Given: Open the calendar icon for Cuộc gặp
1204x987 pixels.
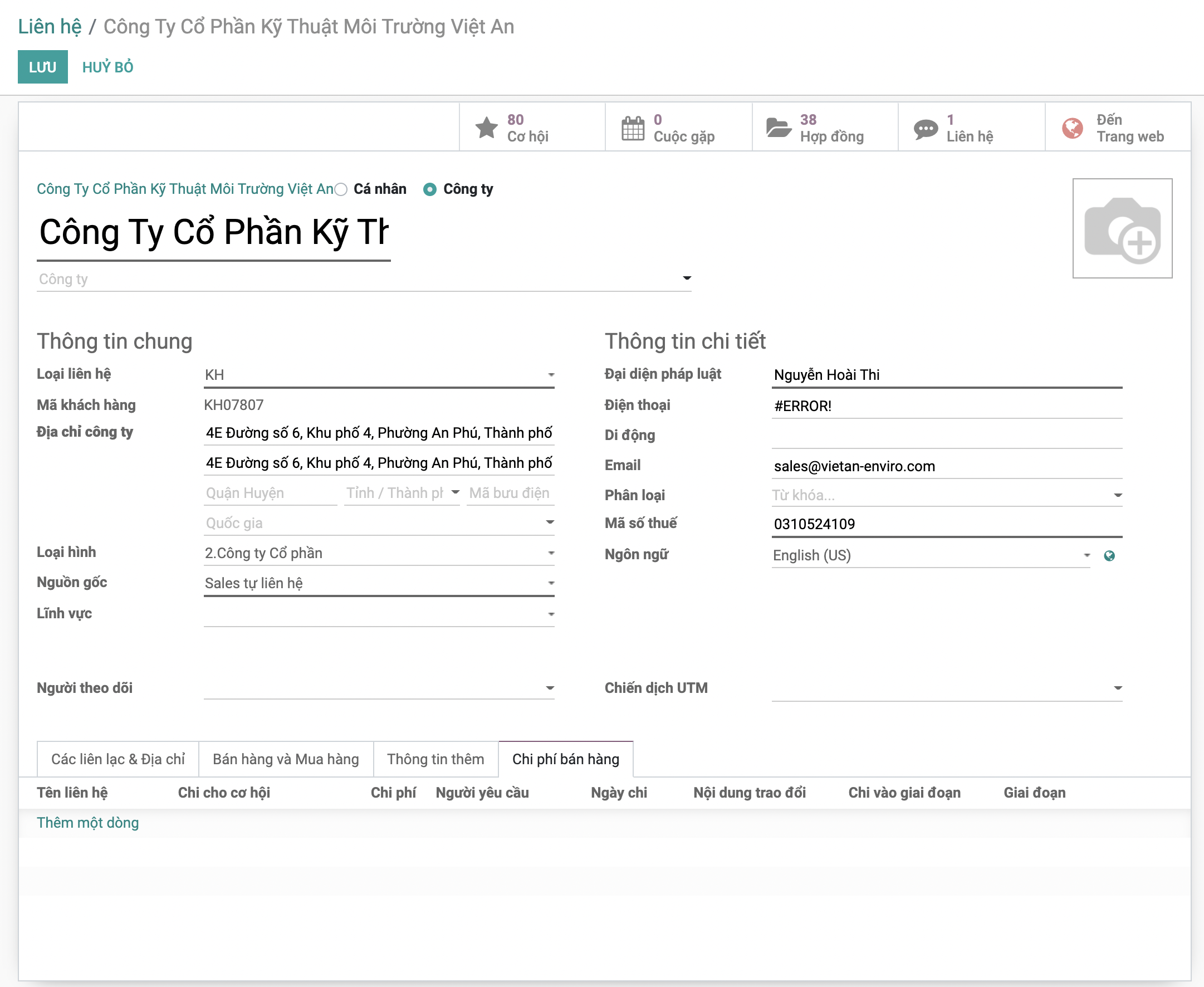Looking at the screenshot, I should 632,128.
